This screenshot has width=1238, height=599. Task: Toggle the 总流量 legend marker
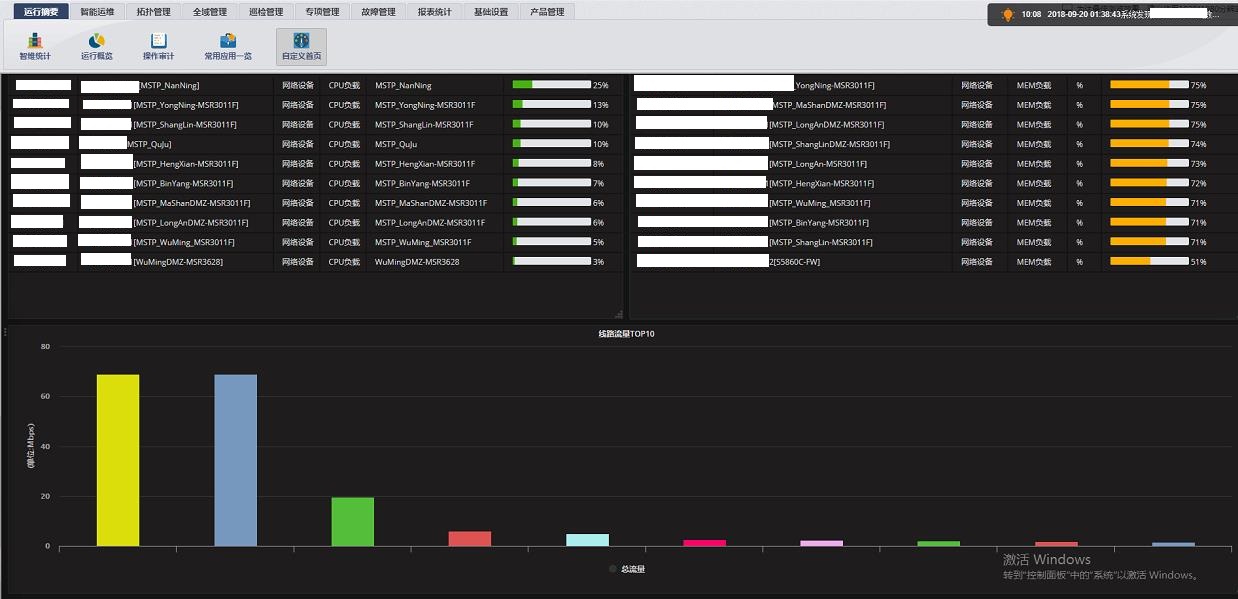click(613, 569)
